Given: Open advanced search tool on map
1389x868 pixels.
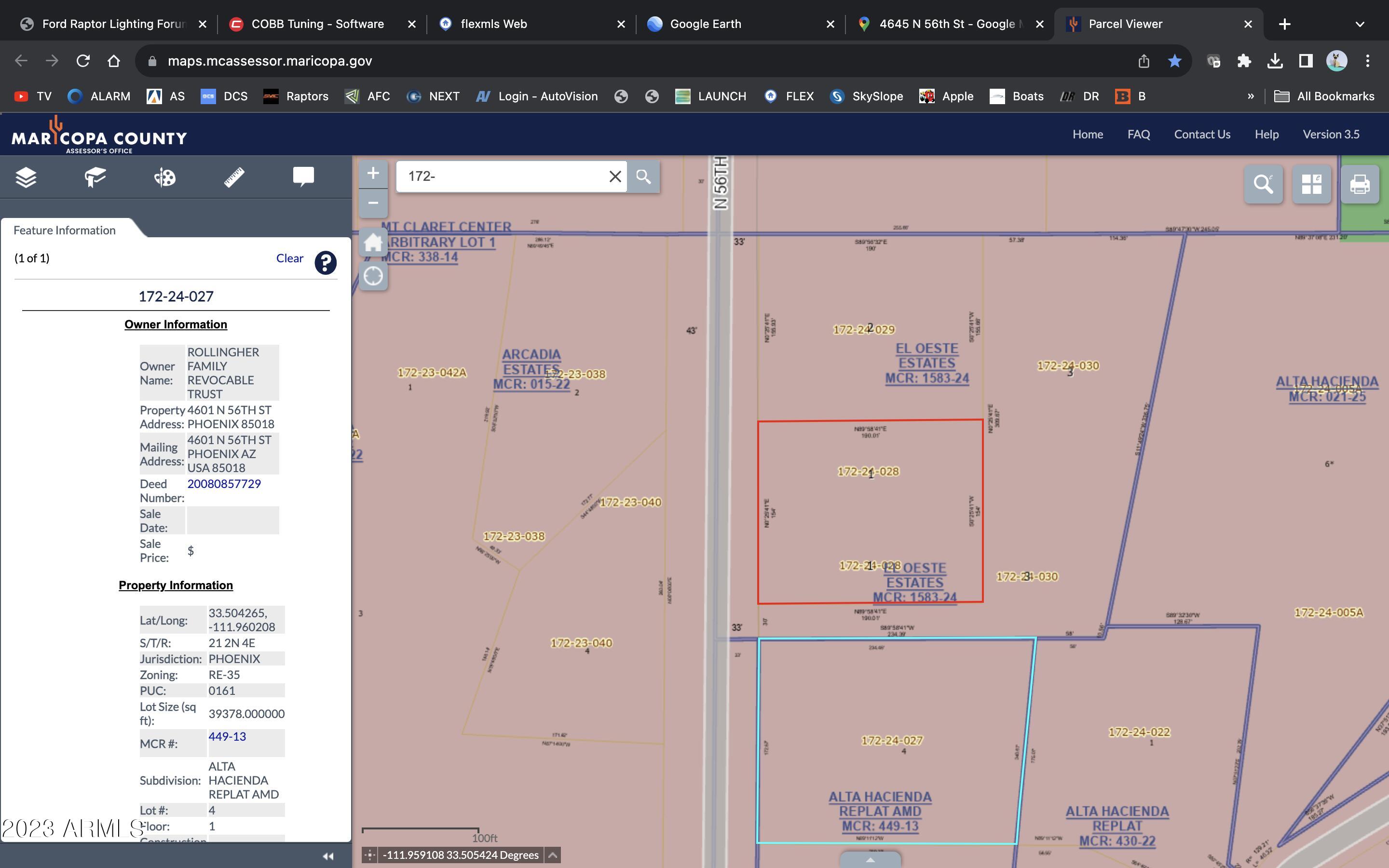Looking at the screenshot, I should click(1263, 184).
